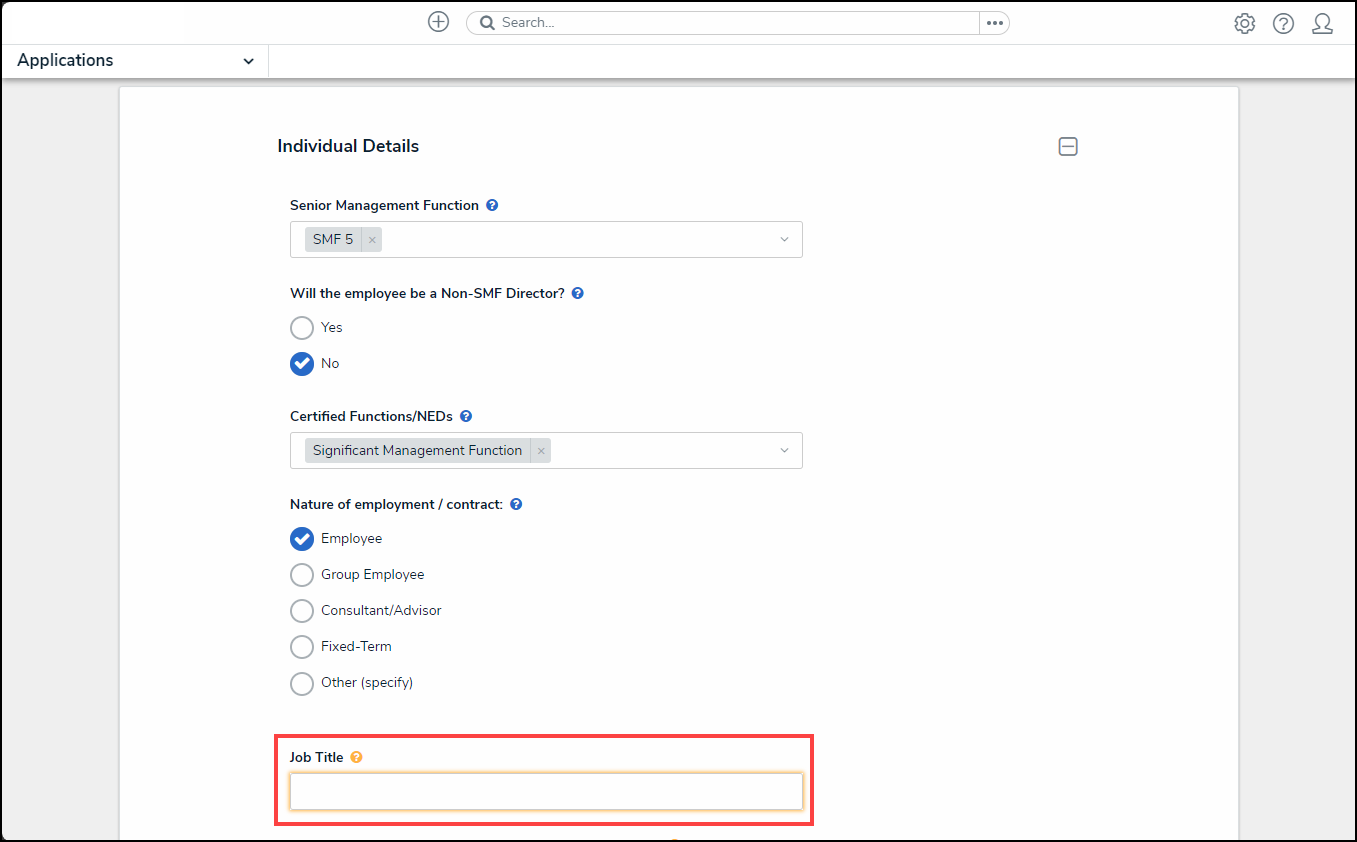Open the user profile icon
Viewport: 1357px width, 842px height.
(1322, 24)
